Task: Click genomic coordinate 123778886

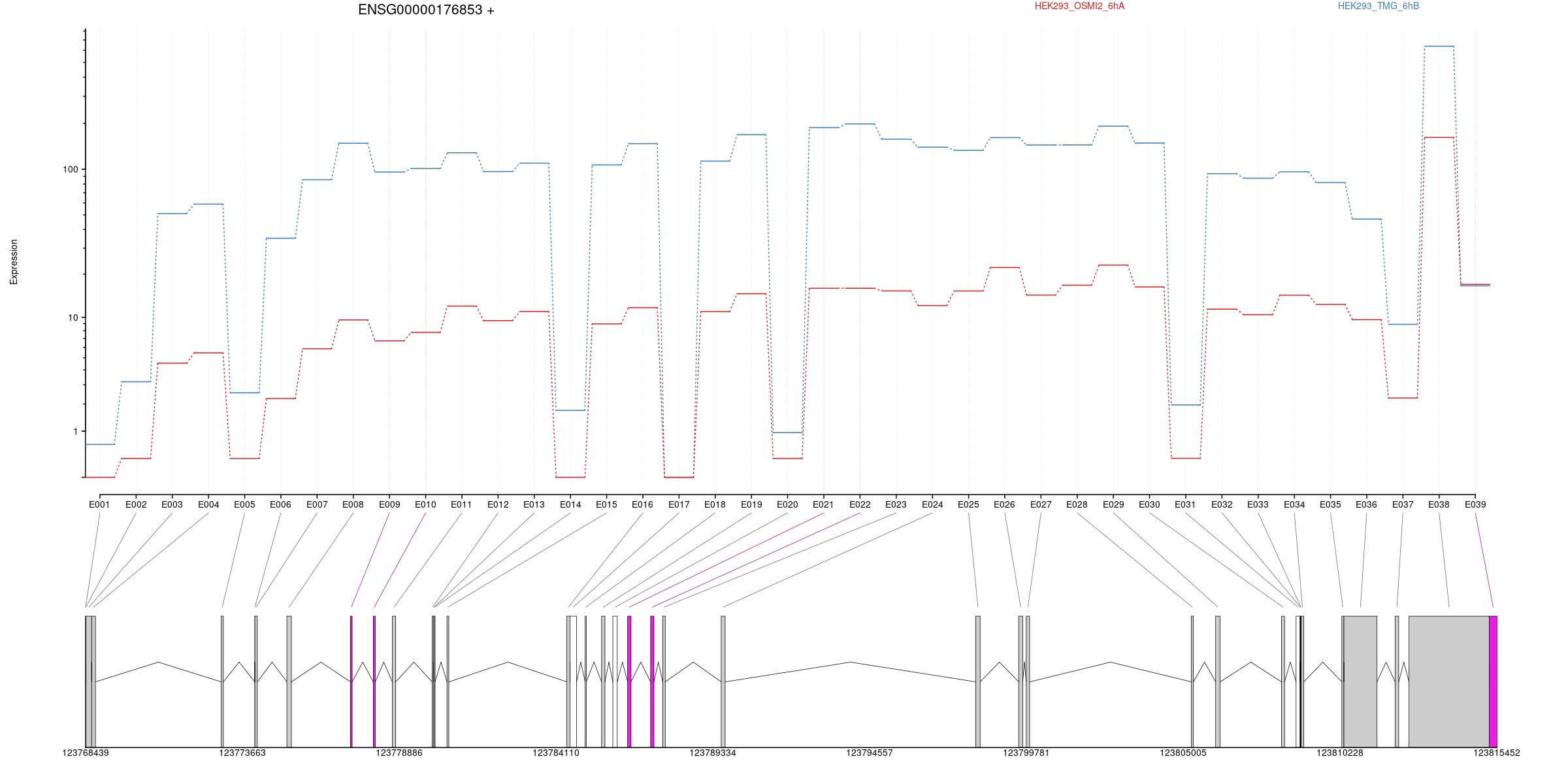Action: point(399,753)
